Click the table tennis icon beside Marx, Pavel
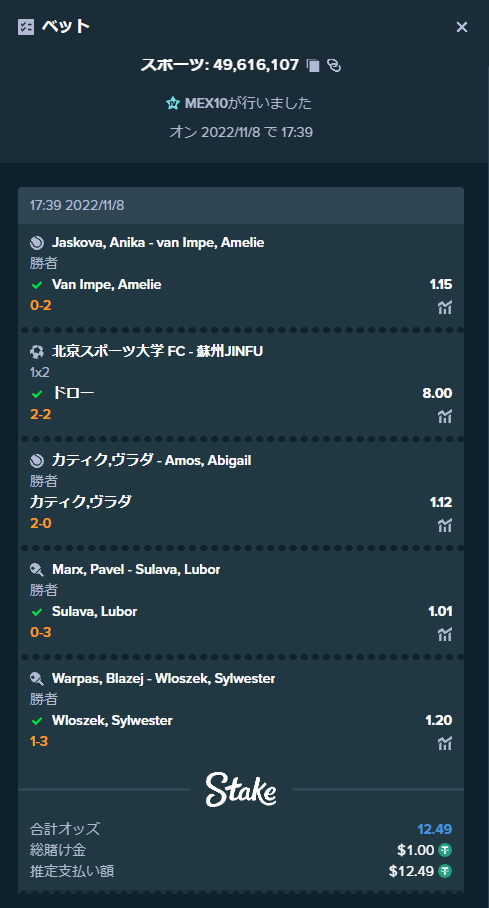Image resolution: width=489 pixels, height=908 pixels. coord(37,570)
